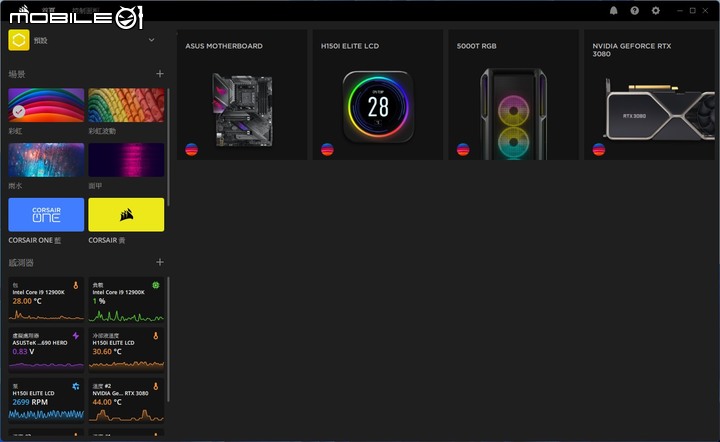Expand the profile dropdown chevron
The width and height of the screenshot is (720, 442).
tap(152, 40)
